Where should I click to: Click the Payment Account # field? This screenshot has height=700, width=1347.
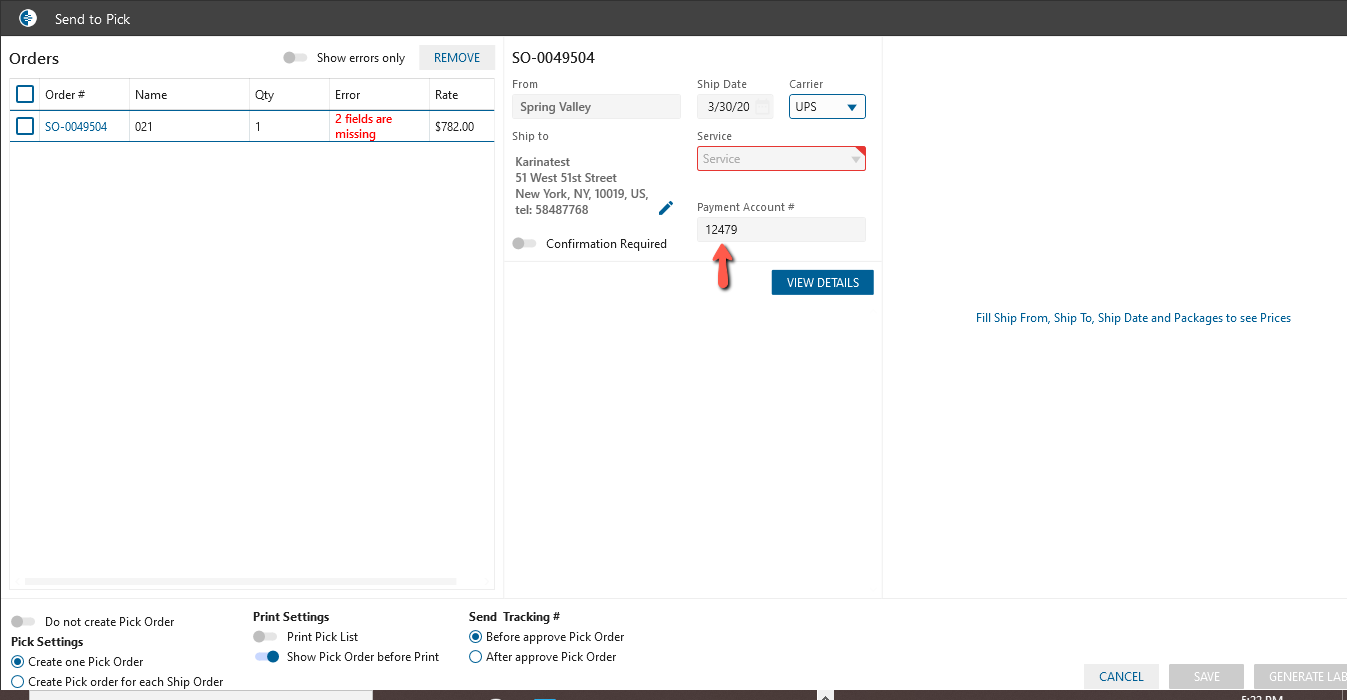pos(781,229)
